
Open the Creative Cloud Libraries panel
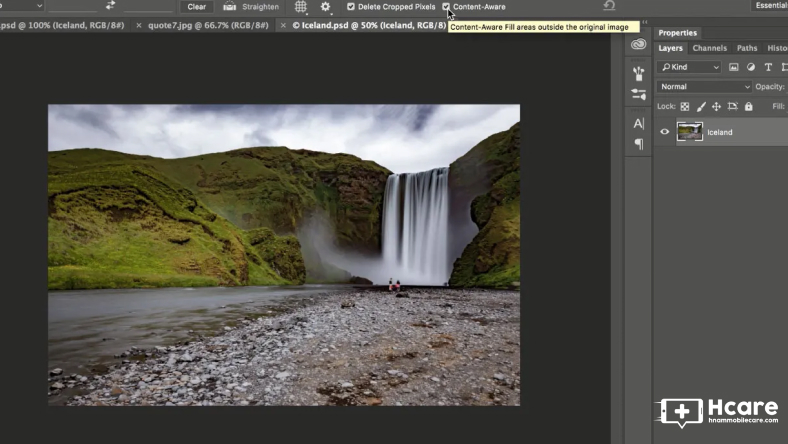pyautogui.click(x=638, y=44)
